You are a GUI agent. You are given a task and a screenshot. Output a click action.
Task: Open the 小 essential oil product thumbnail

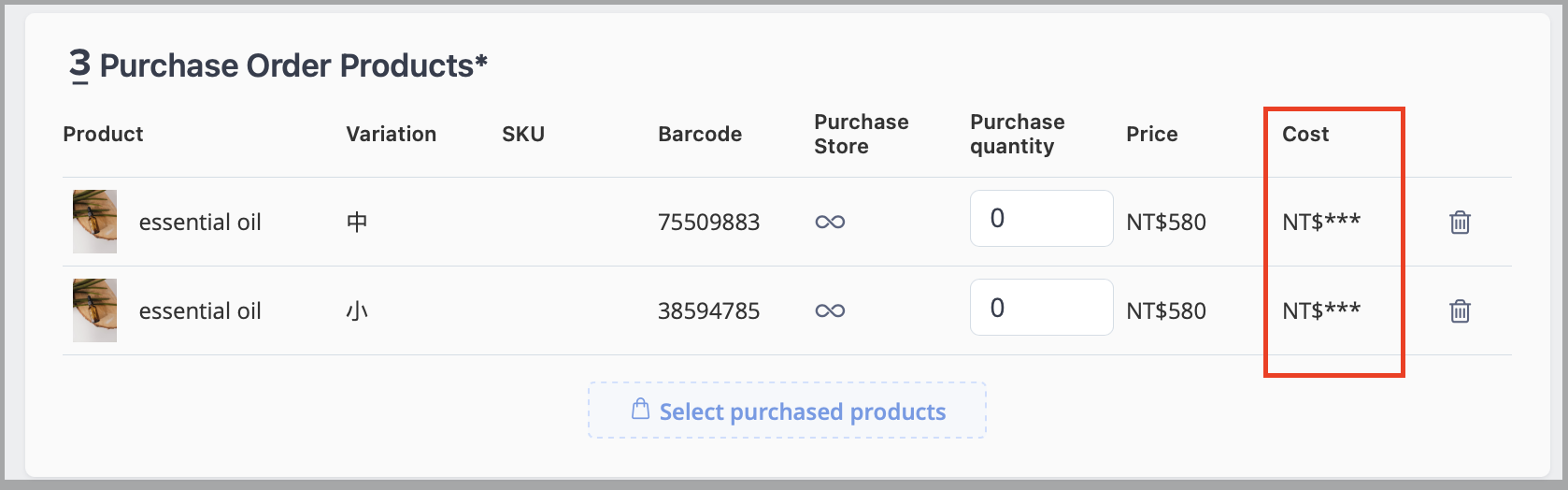point(95,310)
